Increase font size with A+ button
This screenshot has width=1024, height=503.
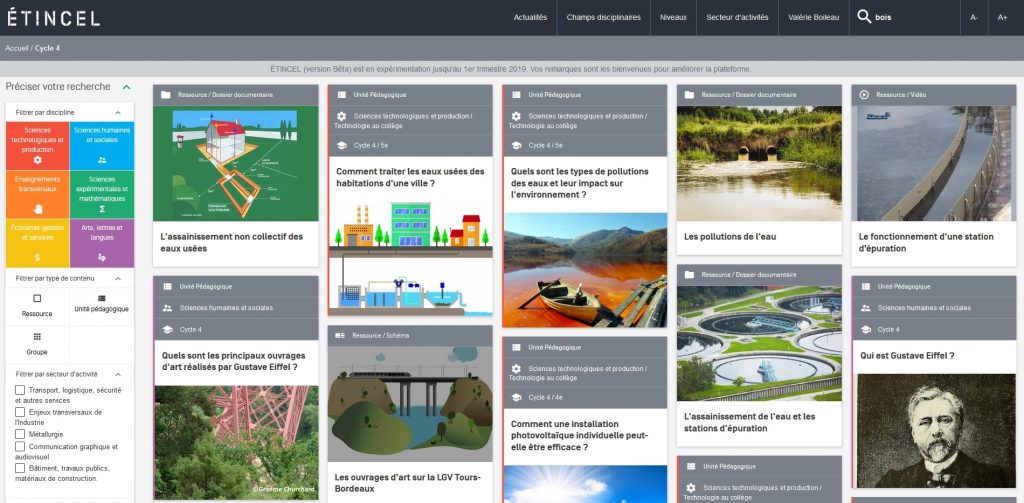pos(1003,18)
